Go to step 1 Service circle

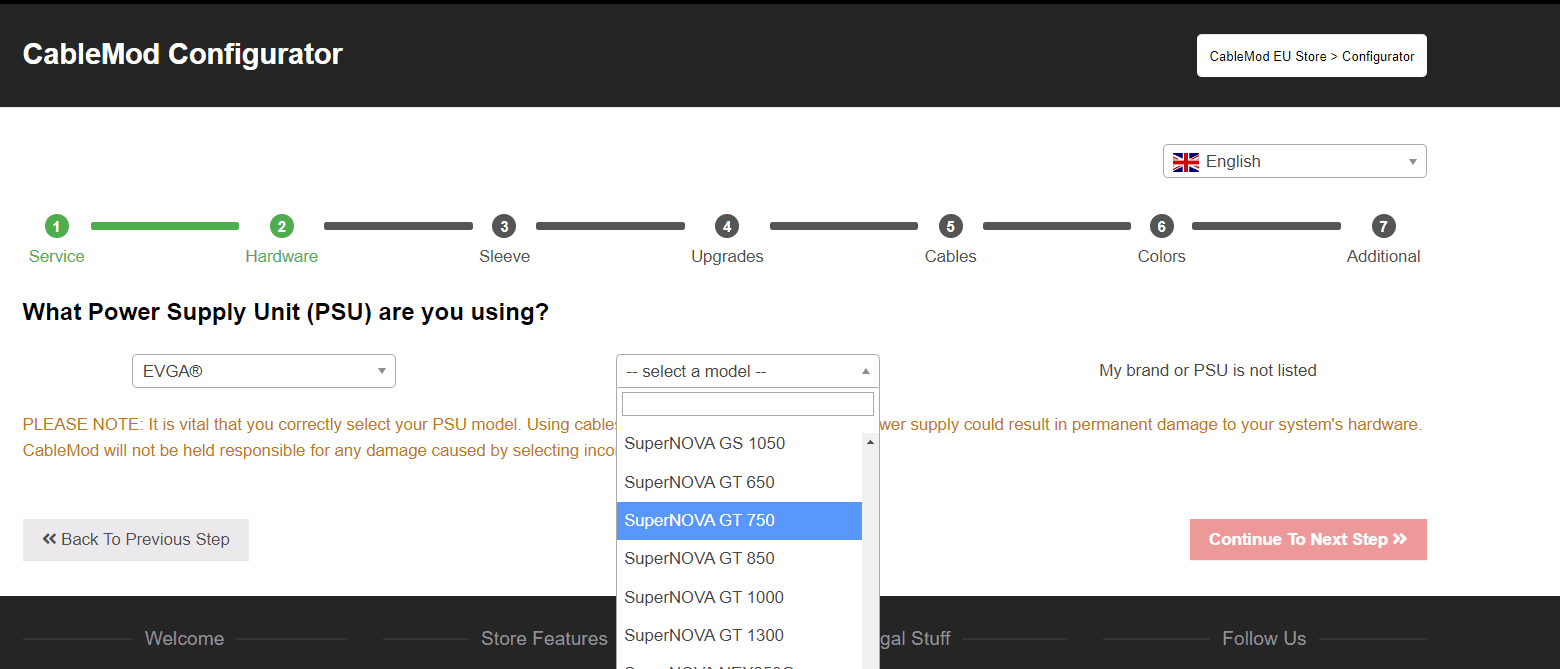pyautogui.click(x=57, y=226)
